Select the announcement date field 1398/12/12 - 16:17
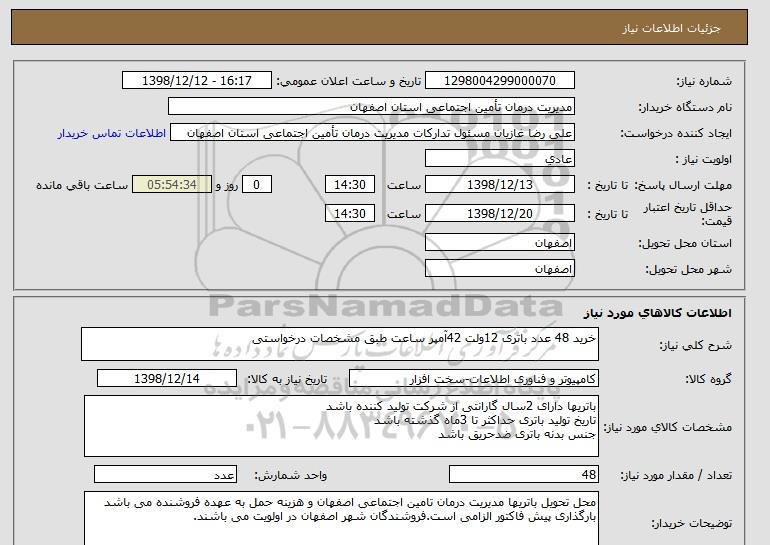Viewport: 770px width, 545px height. [x=196, y=81]
